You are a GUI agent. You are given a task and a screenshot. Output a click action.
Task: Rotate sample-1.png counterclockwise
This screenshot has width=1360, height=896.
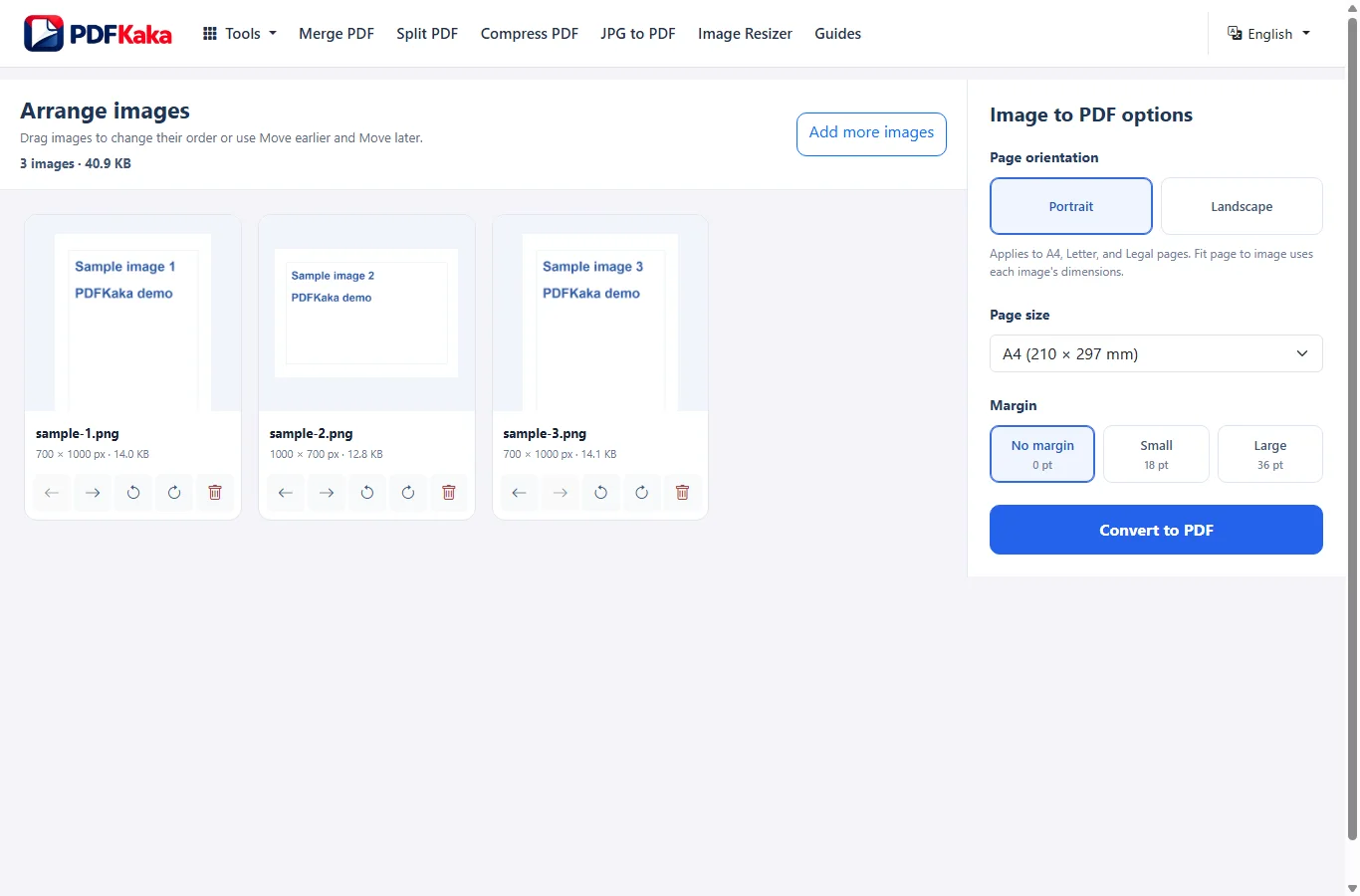133,493
